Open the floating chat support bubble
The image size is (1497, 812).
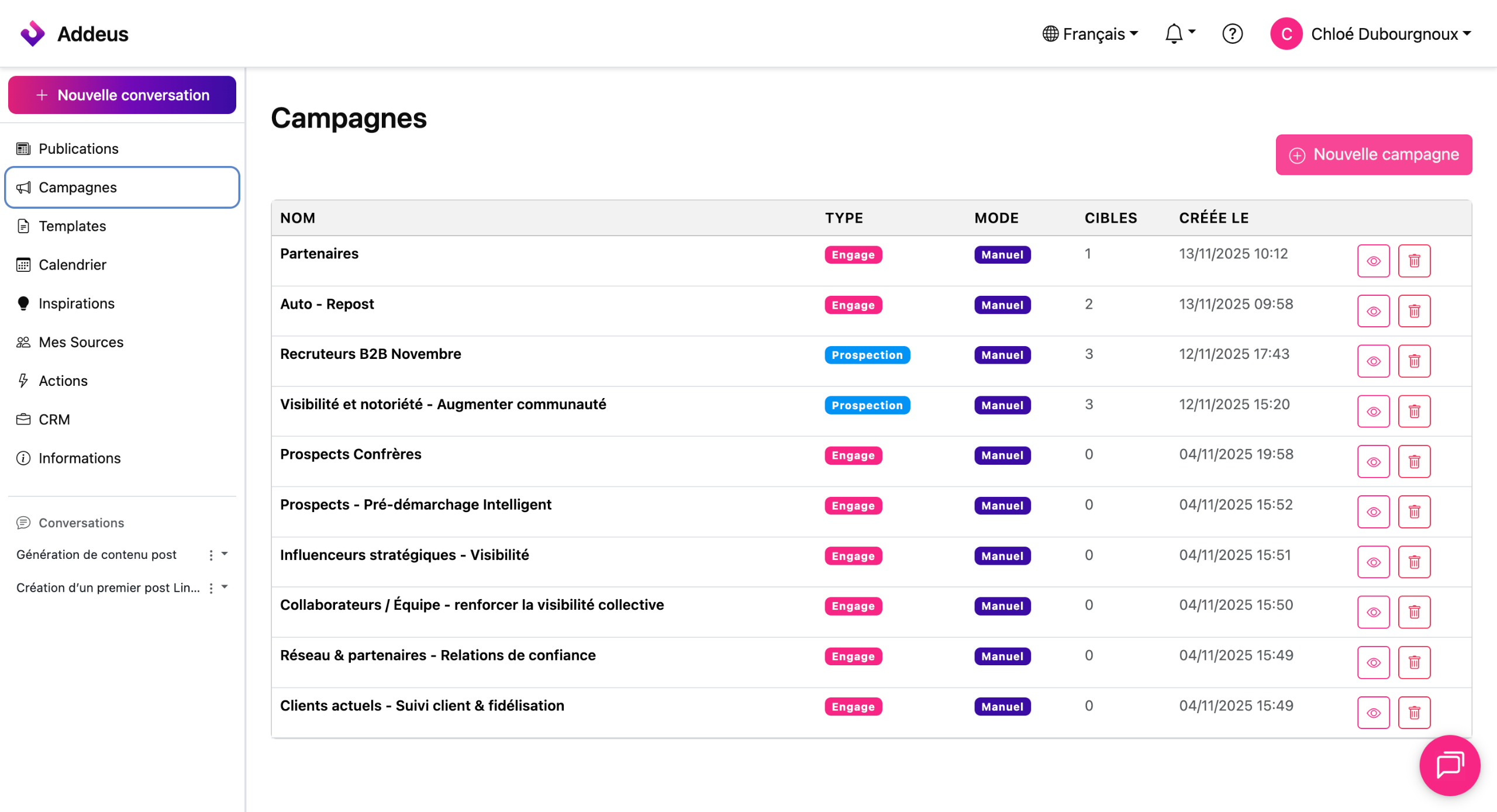[1449, 765]
